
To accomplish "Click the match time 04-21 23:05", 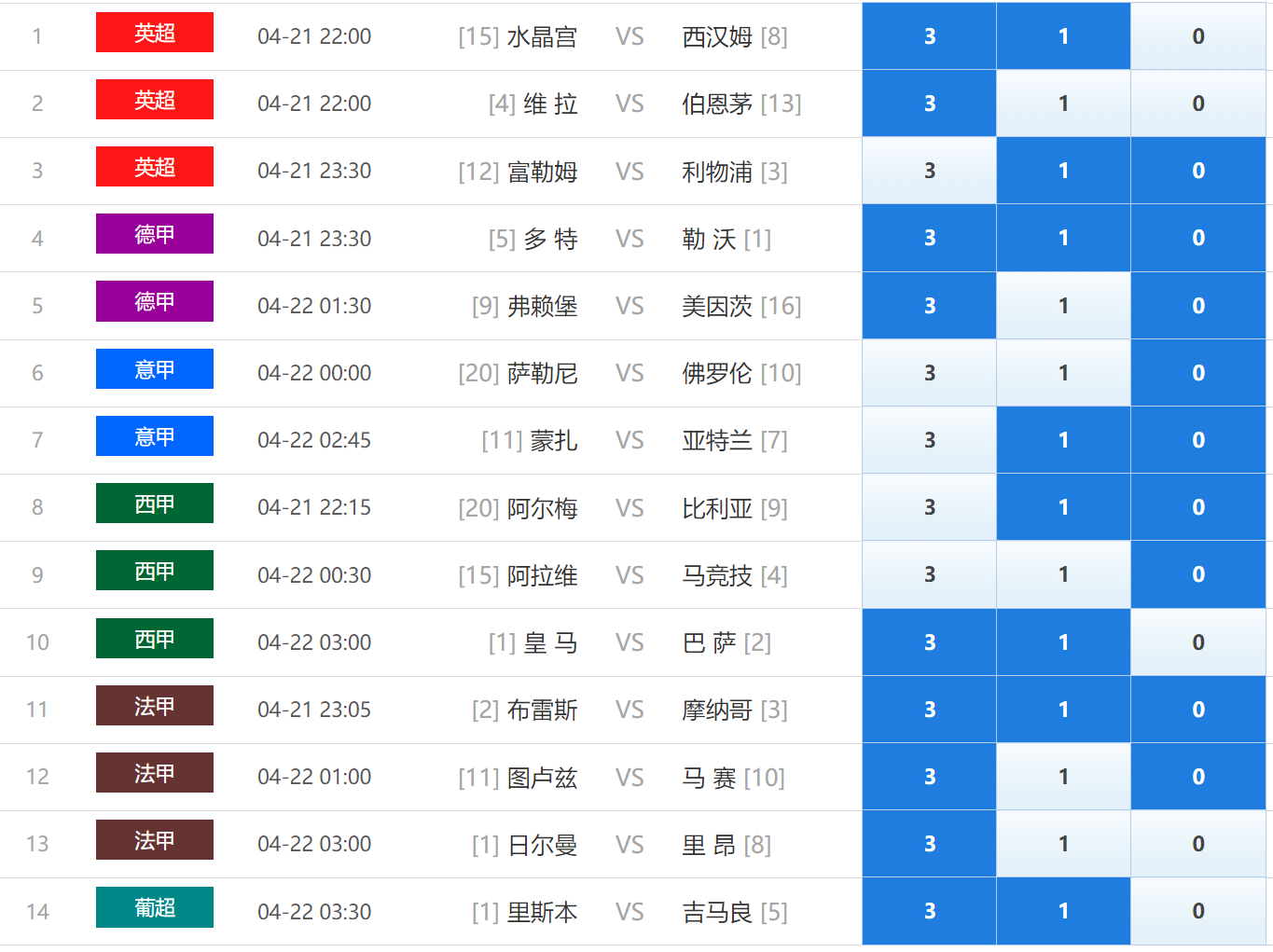I will [x=314, y=710].
